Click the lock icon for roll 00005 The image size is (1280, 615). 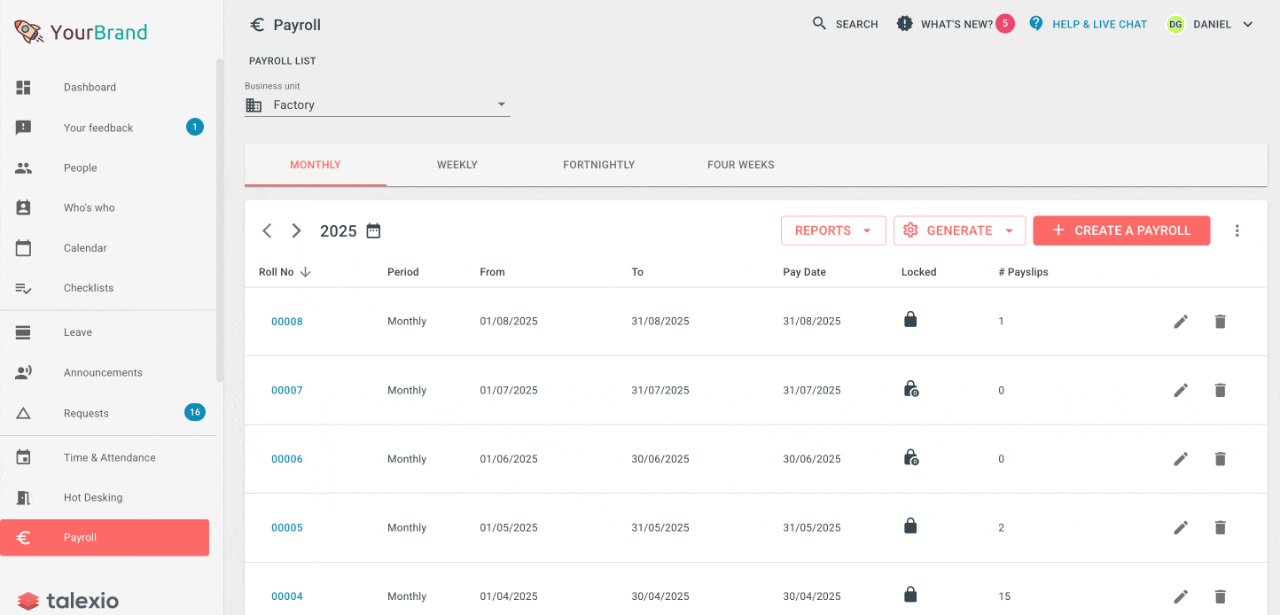pos(910,526)
